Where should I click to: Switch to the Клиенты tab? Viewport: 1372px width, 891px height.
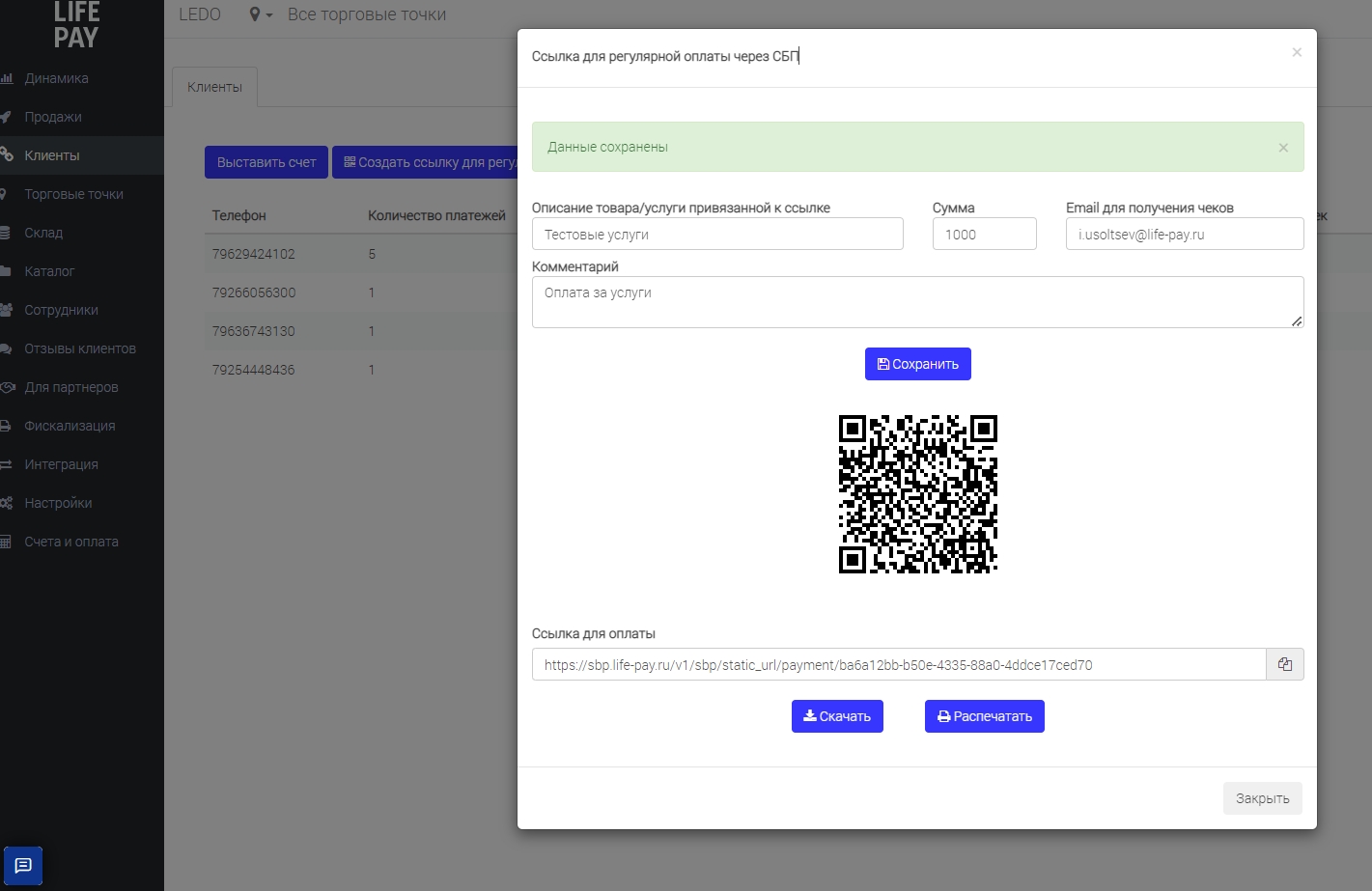214,87
